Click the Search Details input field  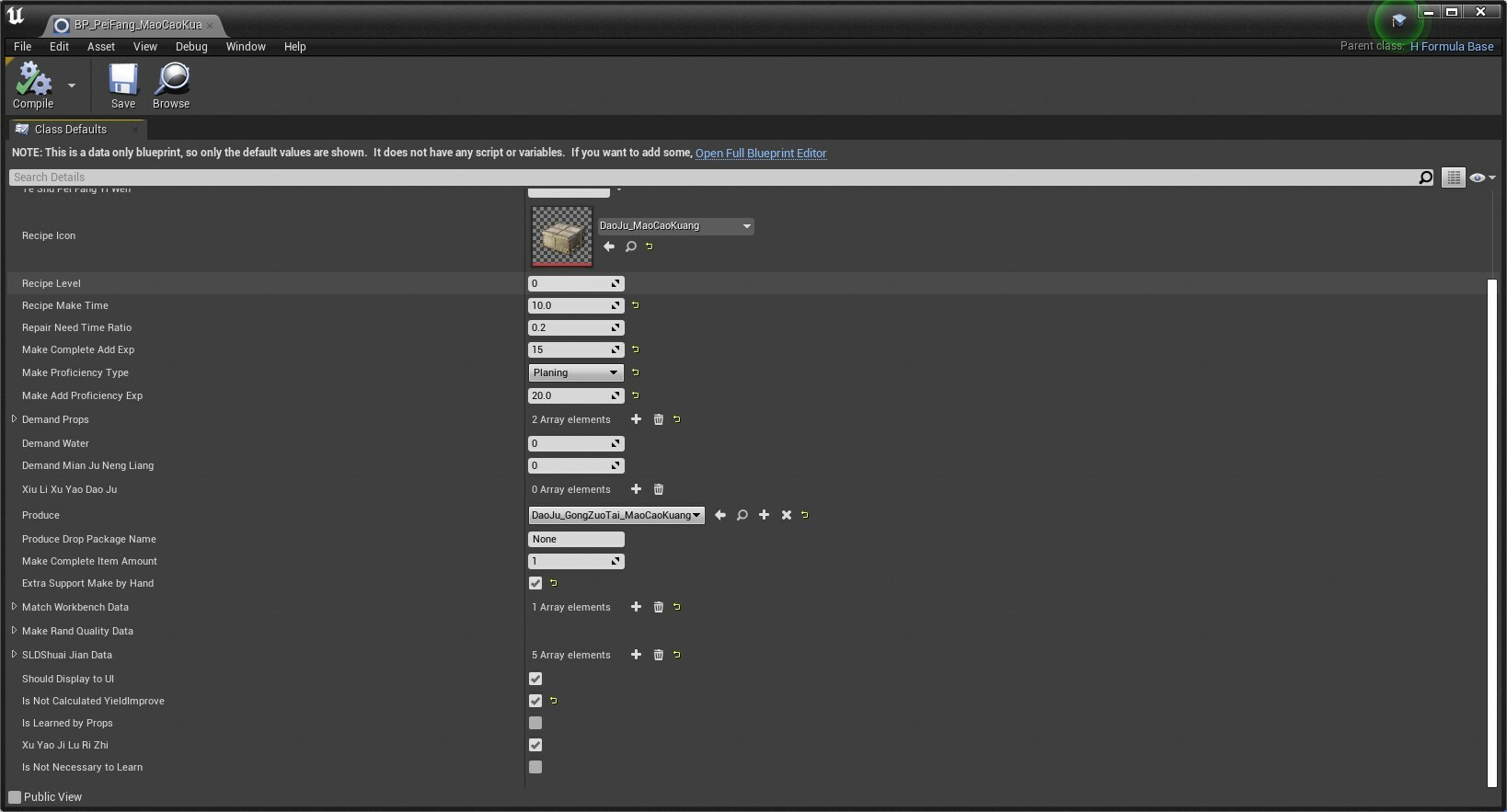tap(708, 177)
